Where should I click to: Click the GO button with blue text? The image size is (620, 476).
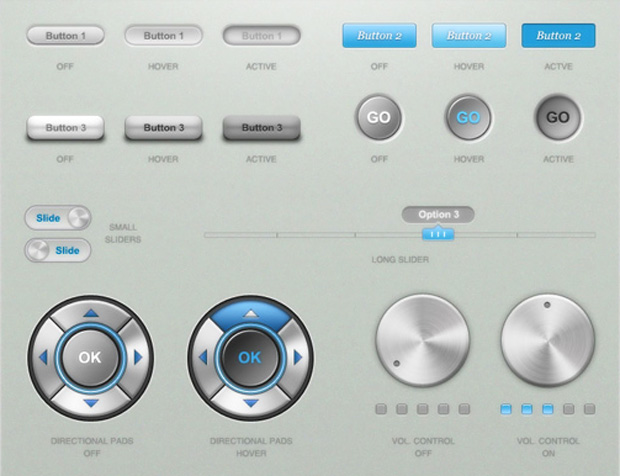click(x=468, y=118)
